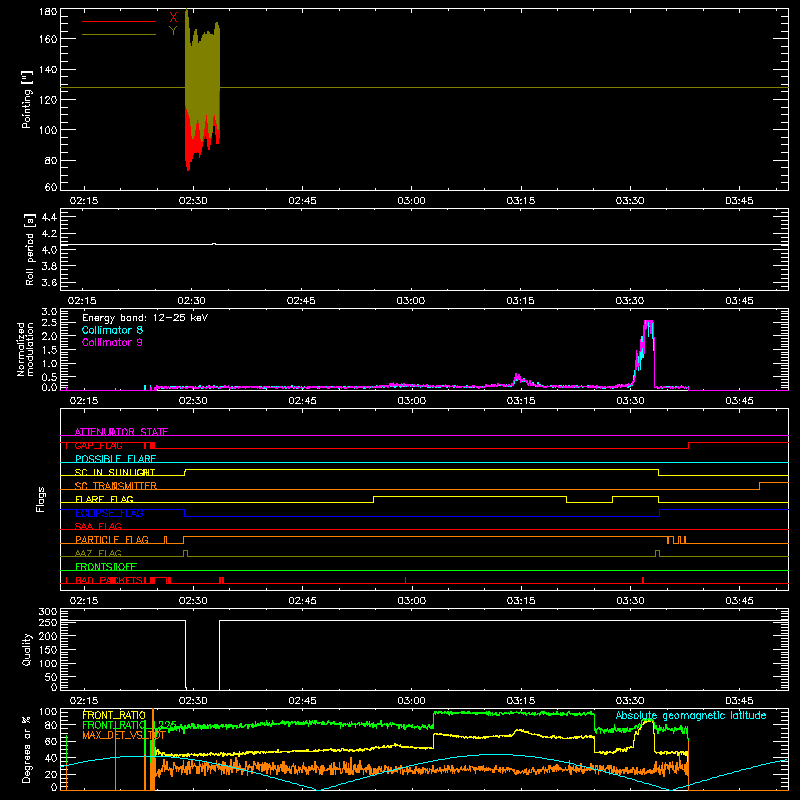Click the MAX_DET_VS_TOT legend label

[x=123, y=735]
